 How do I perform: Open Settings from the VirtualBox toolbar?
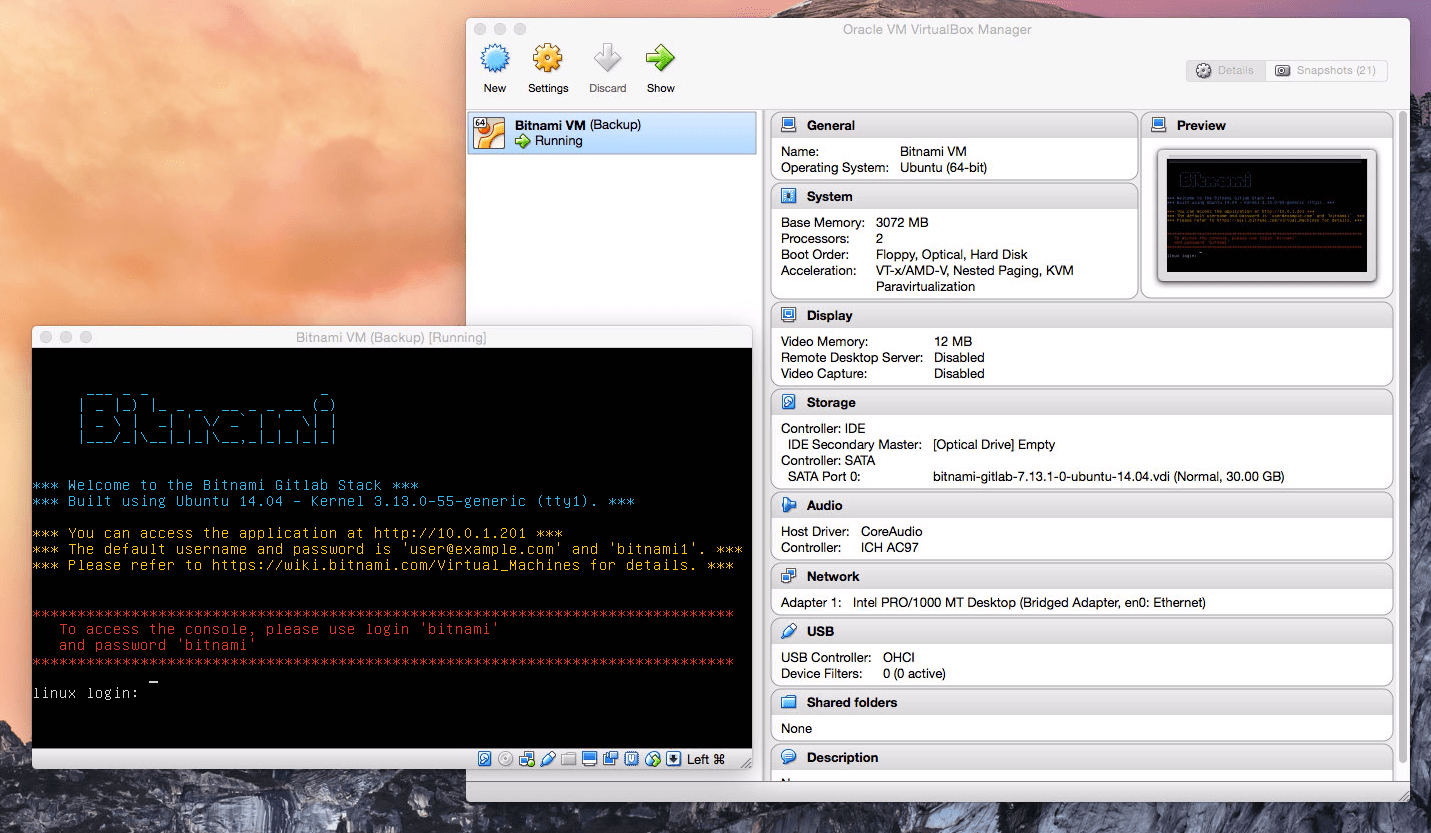pos(547,60)
